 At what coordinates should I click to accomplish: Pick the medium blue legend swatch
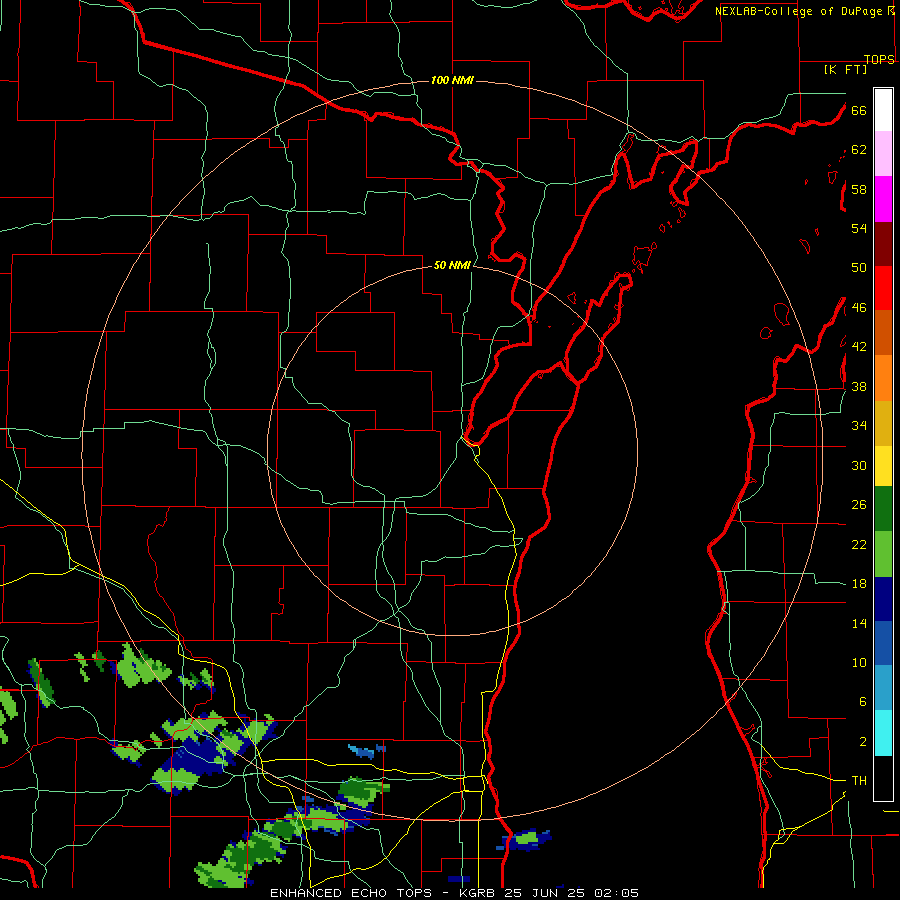883,643
